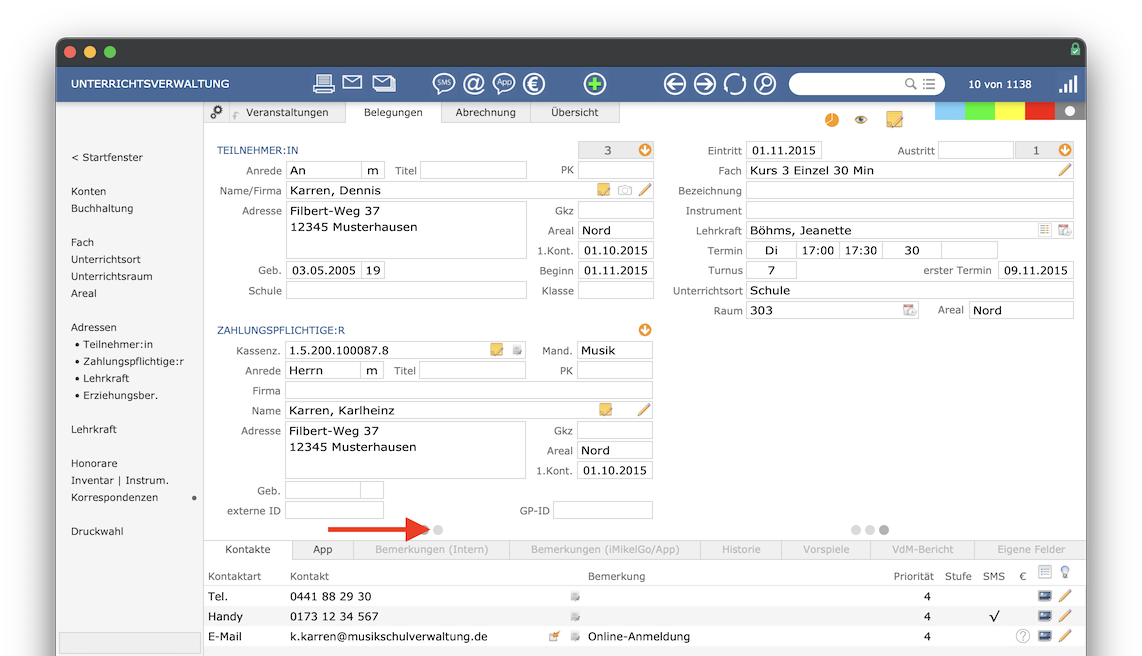Switch to the Abrechnung tab
Image resolution: width=1142 pixels, height=656 pixels.
pos(486,112)
